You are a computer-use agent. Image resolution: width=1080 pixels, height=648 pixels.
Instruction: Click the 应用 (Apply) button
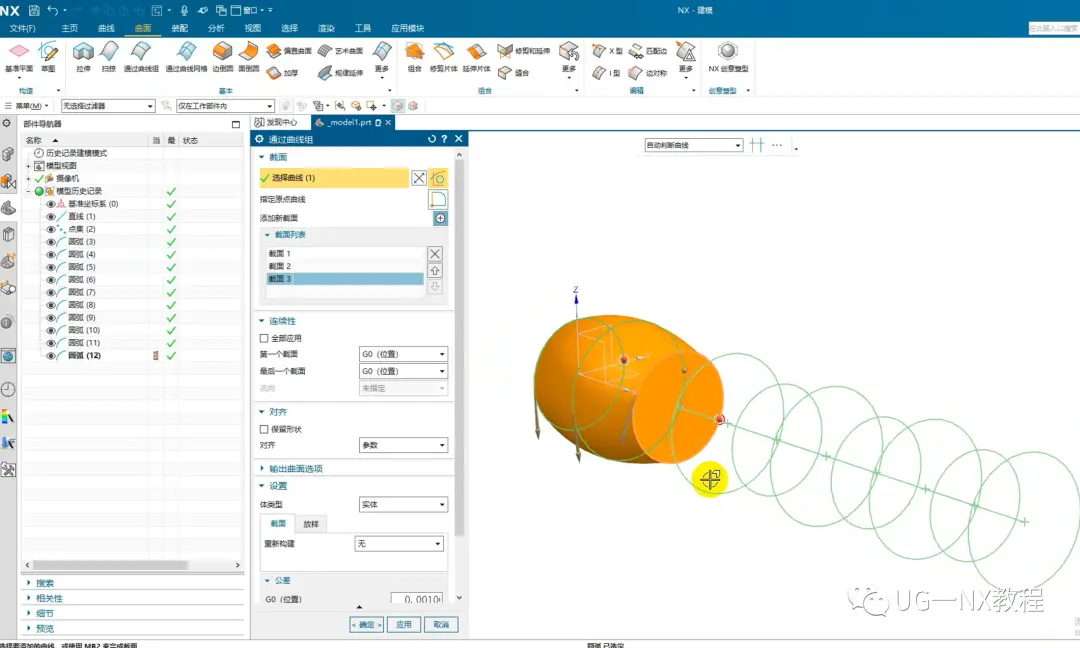404,625
